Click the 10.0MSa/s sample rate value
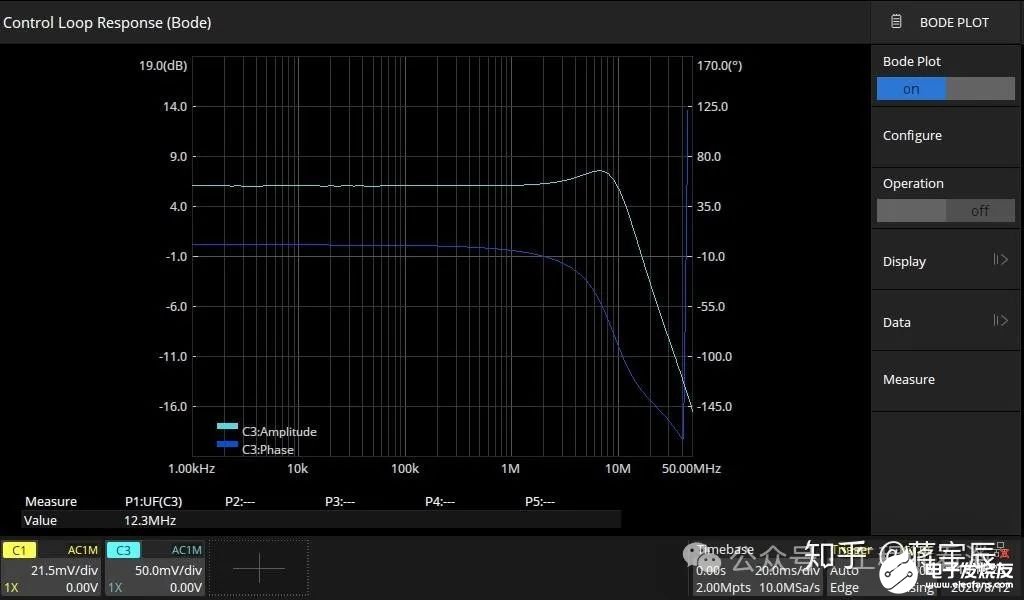Image resolution: width=1024 pixels, height=600 pixels. point(789,587)
